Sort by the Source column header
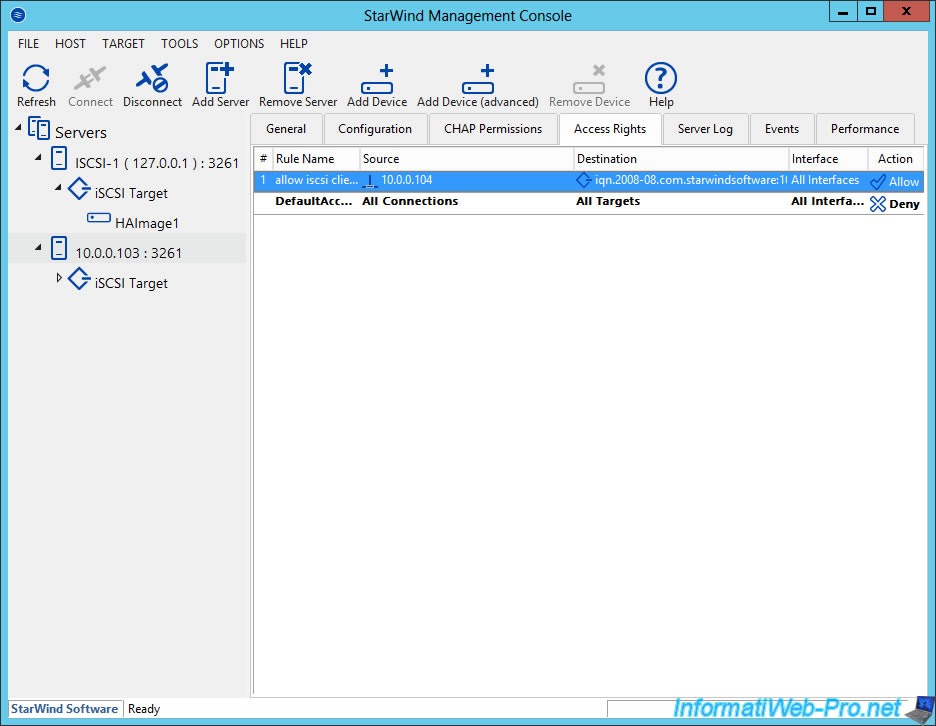The image size is (936, 726). 466,159
